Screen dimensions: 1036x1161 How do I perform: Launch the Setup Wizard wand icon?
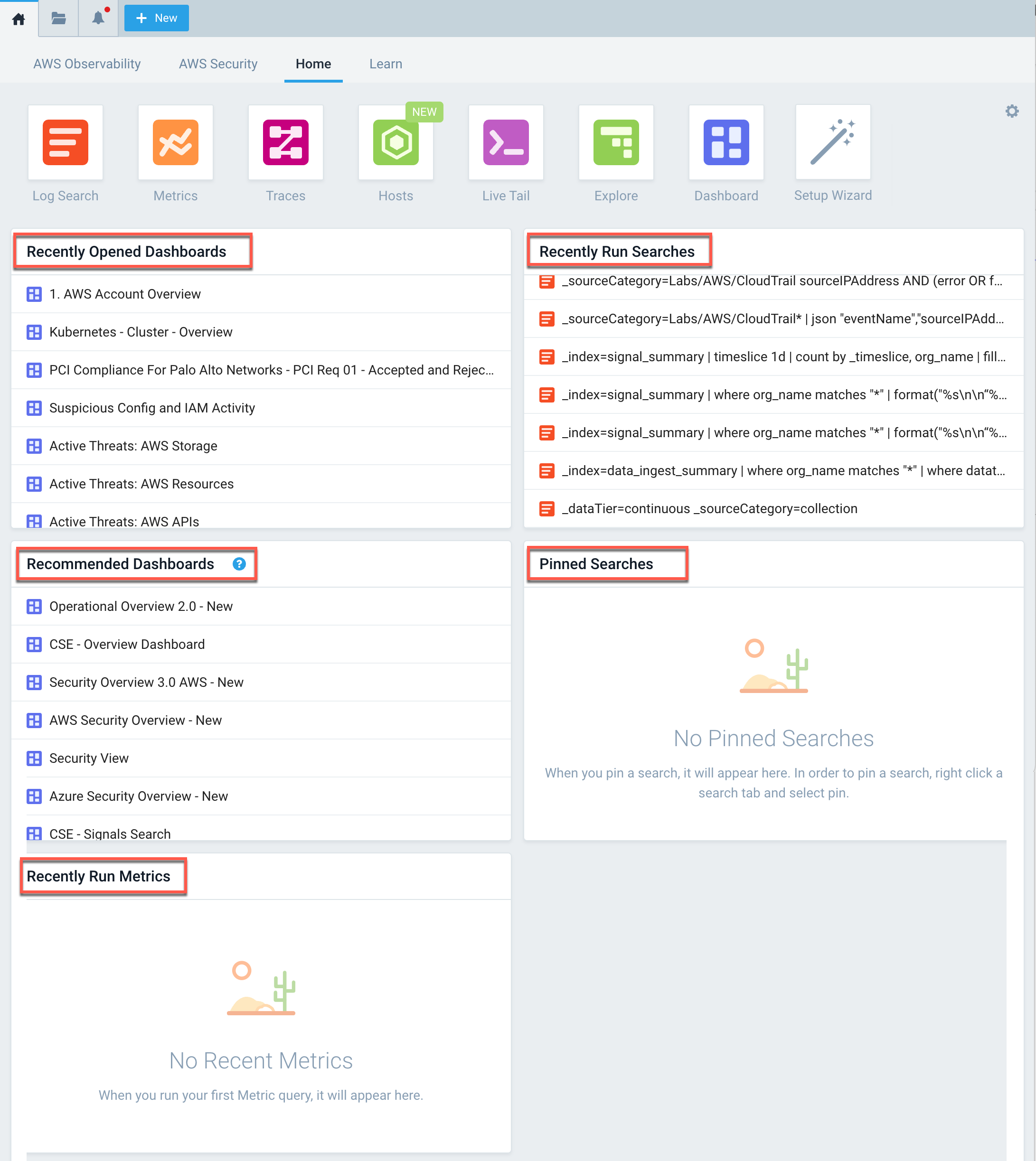coord(833,142)
